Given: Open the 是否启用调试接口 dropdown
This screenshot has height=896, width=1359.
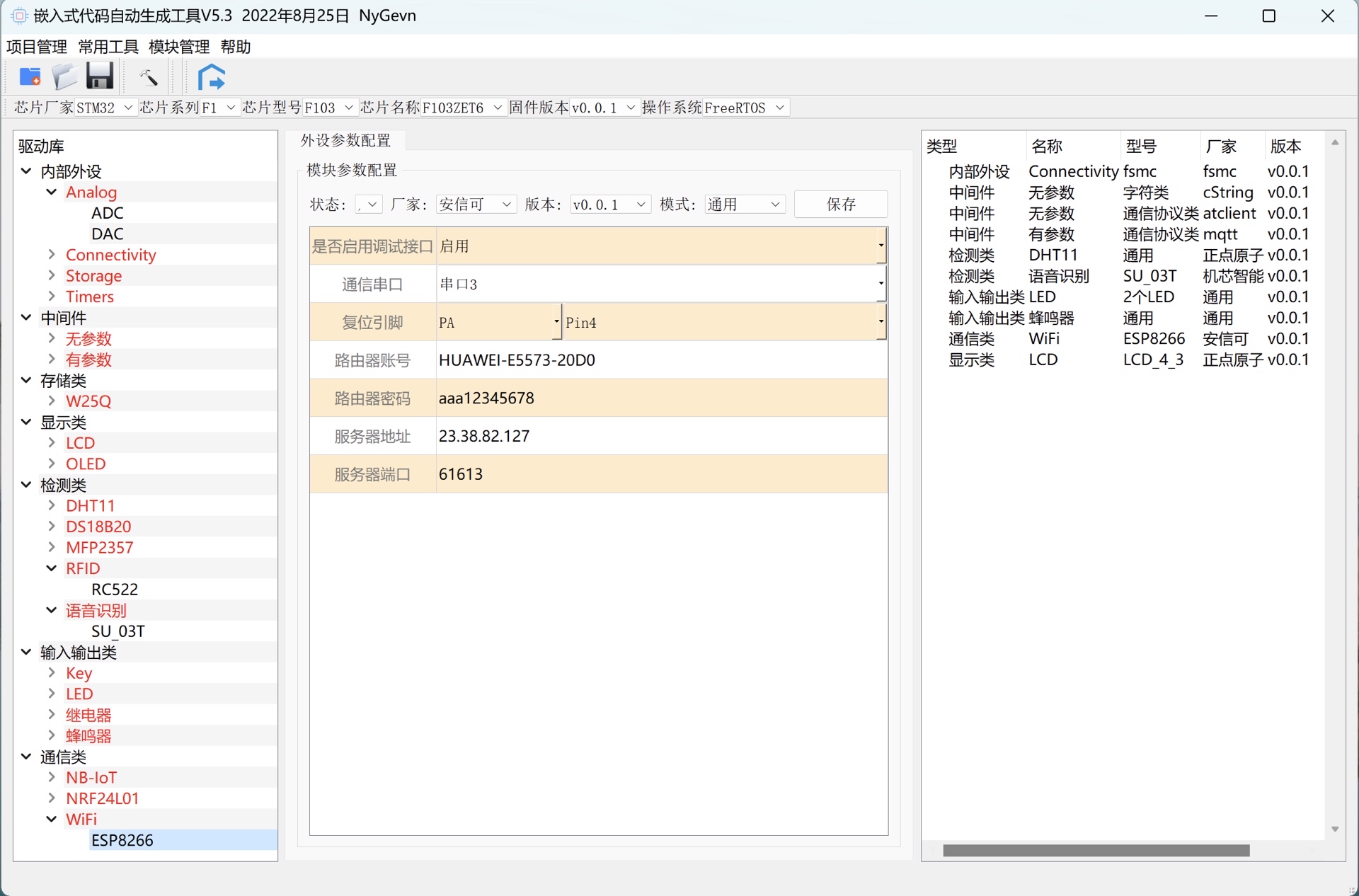Looking at the screenshot, I should point(881,246).
